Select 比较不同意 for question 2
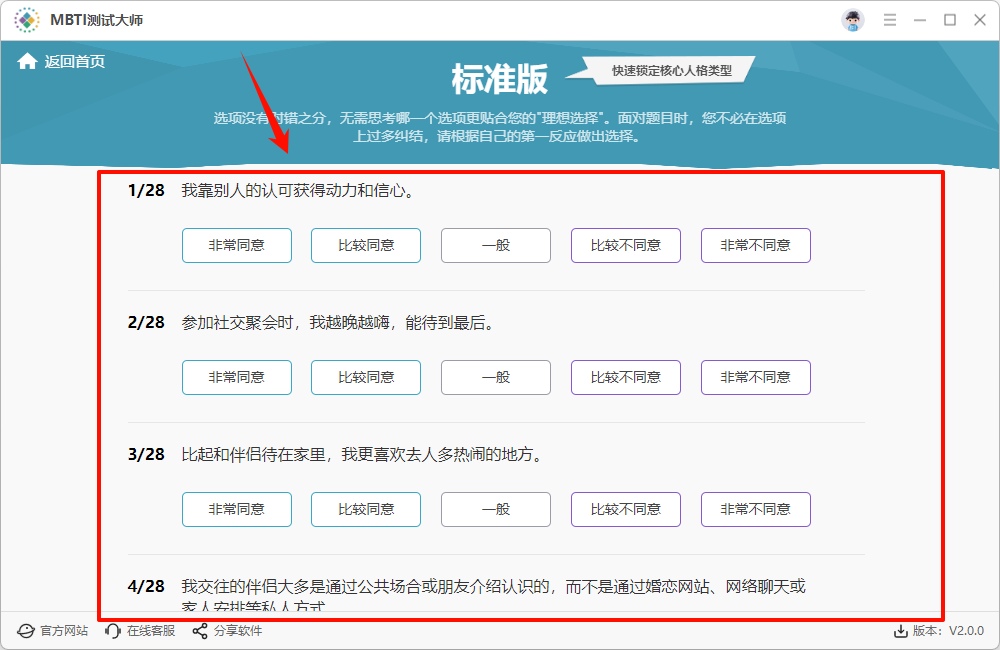1000x650 pixels. [625, 377]
